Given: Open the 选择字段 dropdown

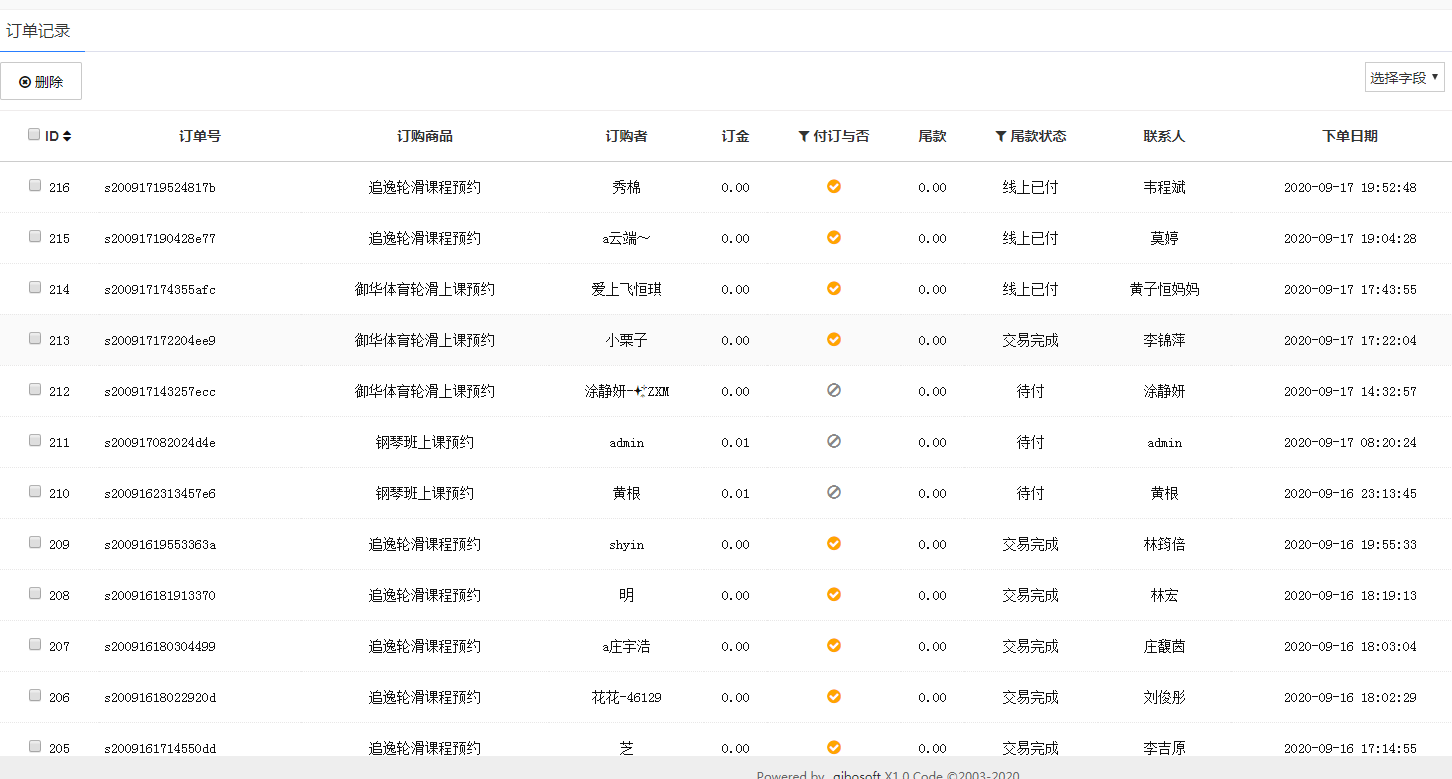Looking at the screenshot, I should point(1404,77).
